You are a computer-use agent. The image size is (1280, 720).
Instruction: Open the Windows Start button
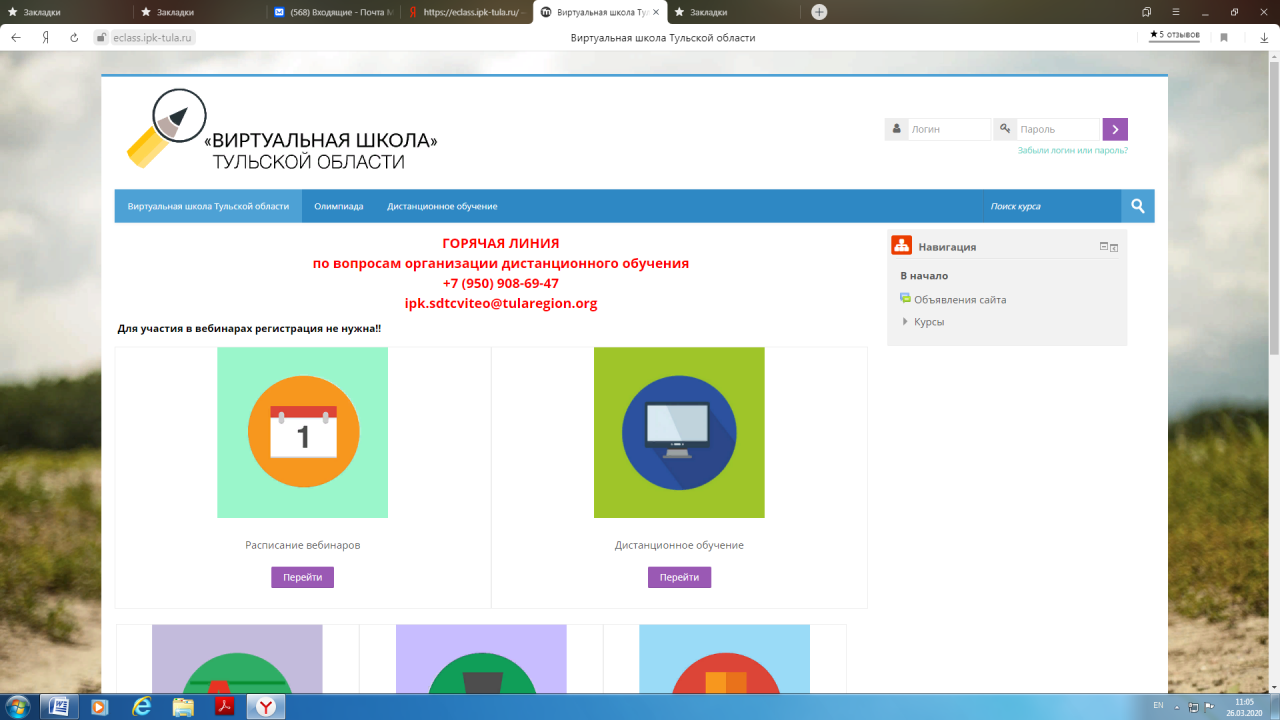tap(17, 706)
